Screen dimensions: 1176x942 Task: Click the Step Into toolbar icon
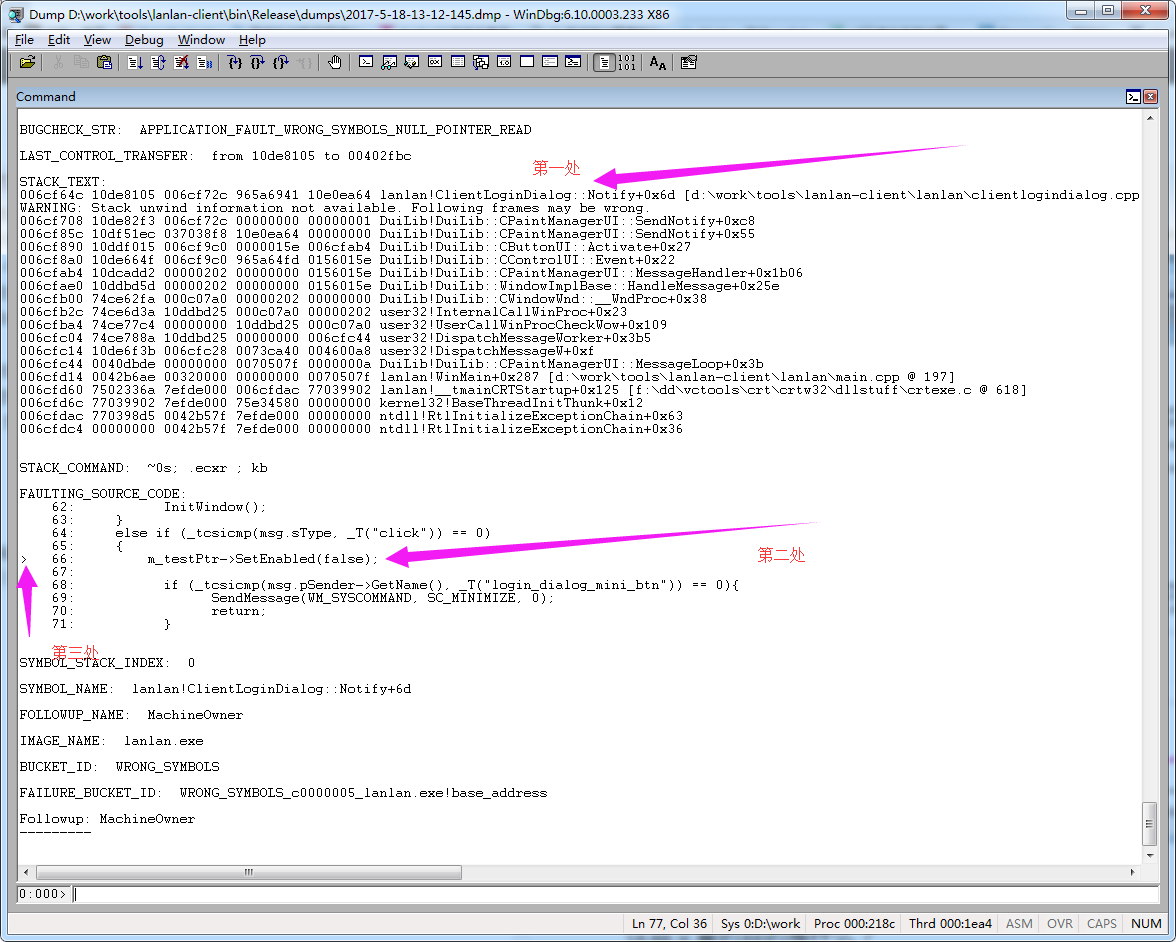pyautogui.click(x=234, y=62)
